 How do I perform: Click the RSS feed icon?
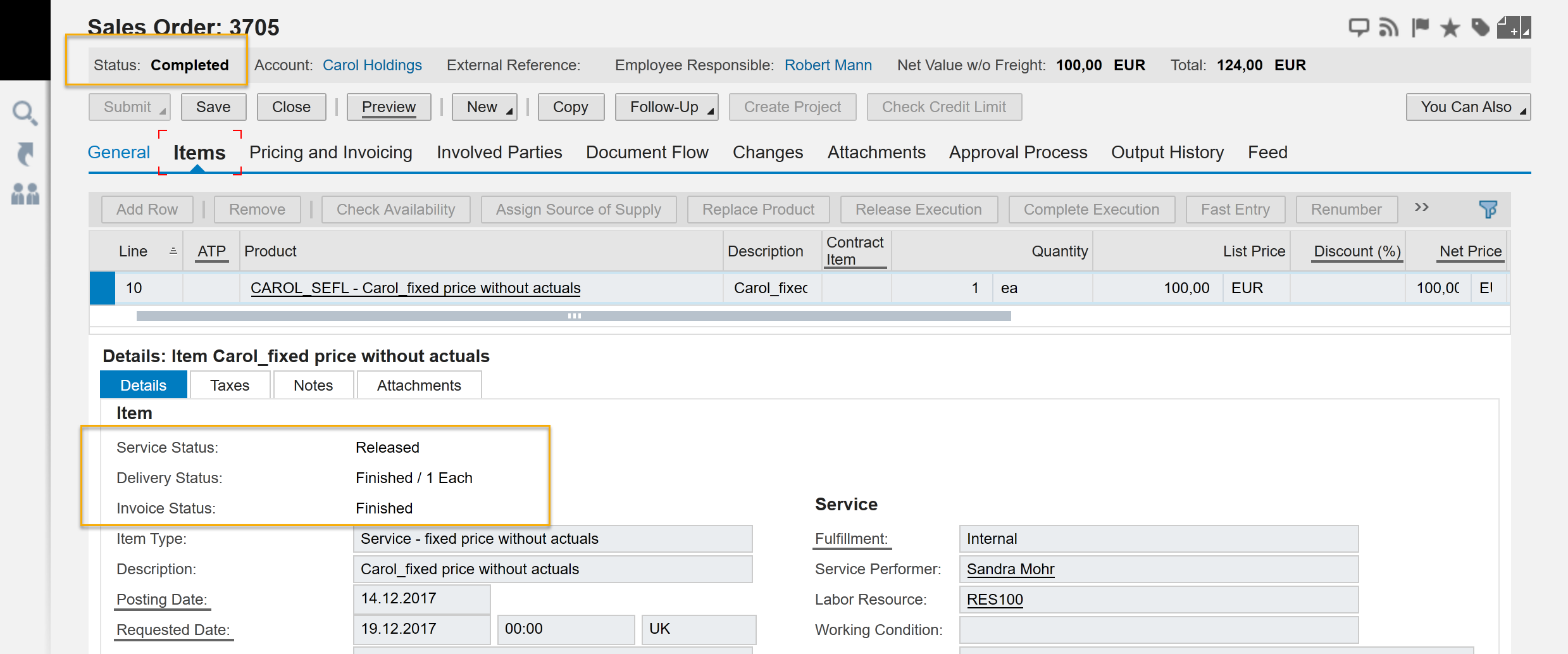click(x=1388, y=28)
